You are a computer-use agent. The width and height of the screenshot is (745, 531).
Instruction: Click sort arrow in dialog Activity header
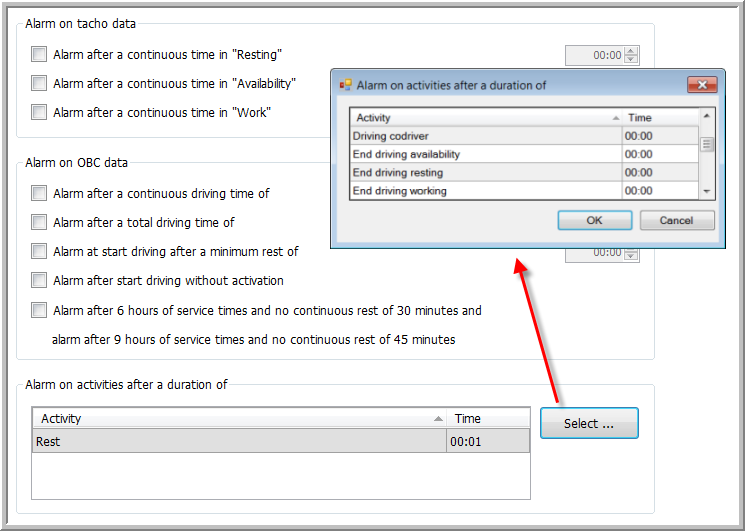tap(615, 118)
